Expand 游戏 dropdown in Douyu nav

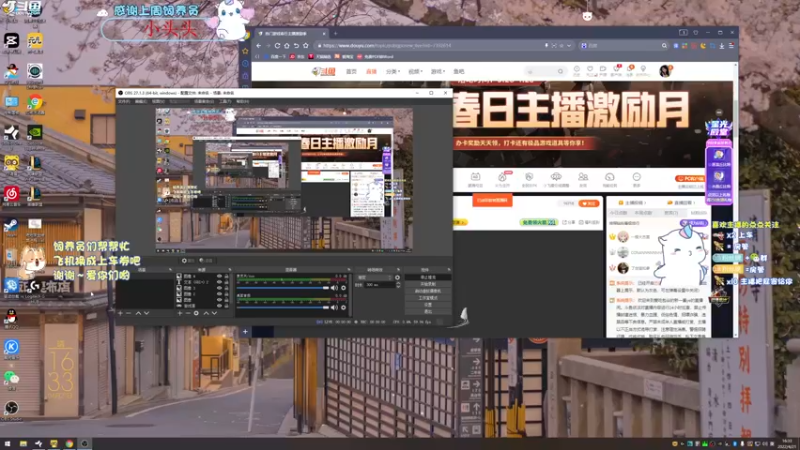click(x=437, y=71)
